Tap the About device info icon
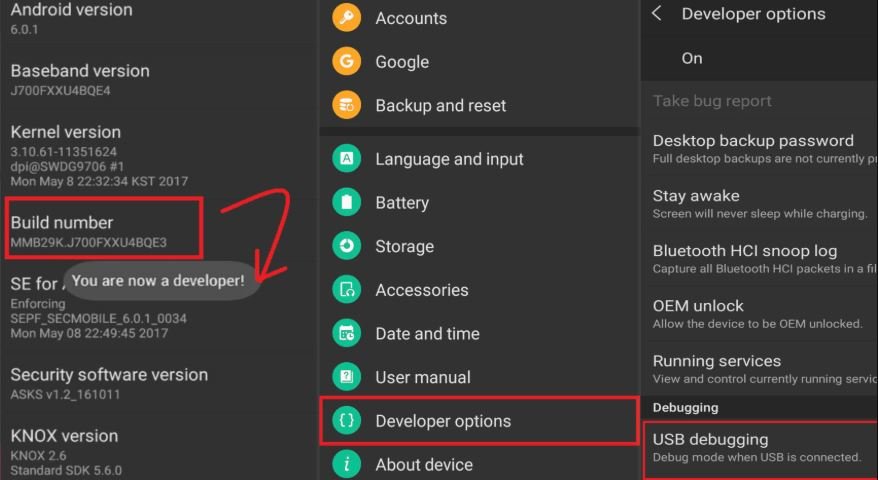Viewport: 878px width, 480px height. (x=347, y=464)
